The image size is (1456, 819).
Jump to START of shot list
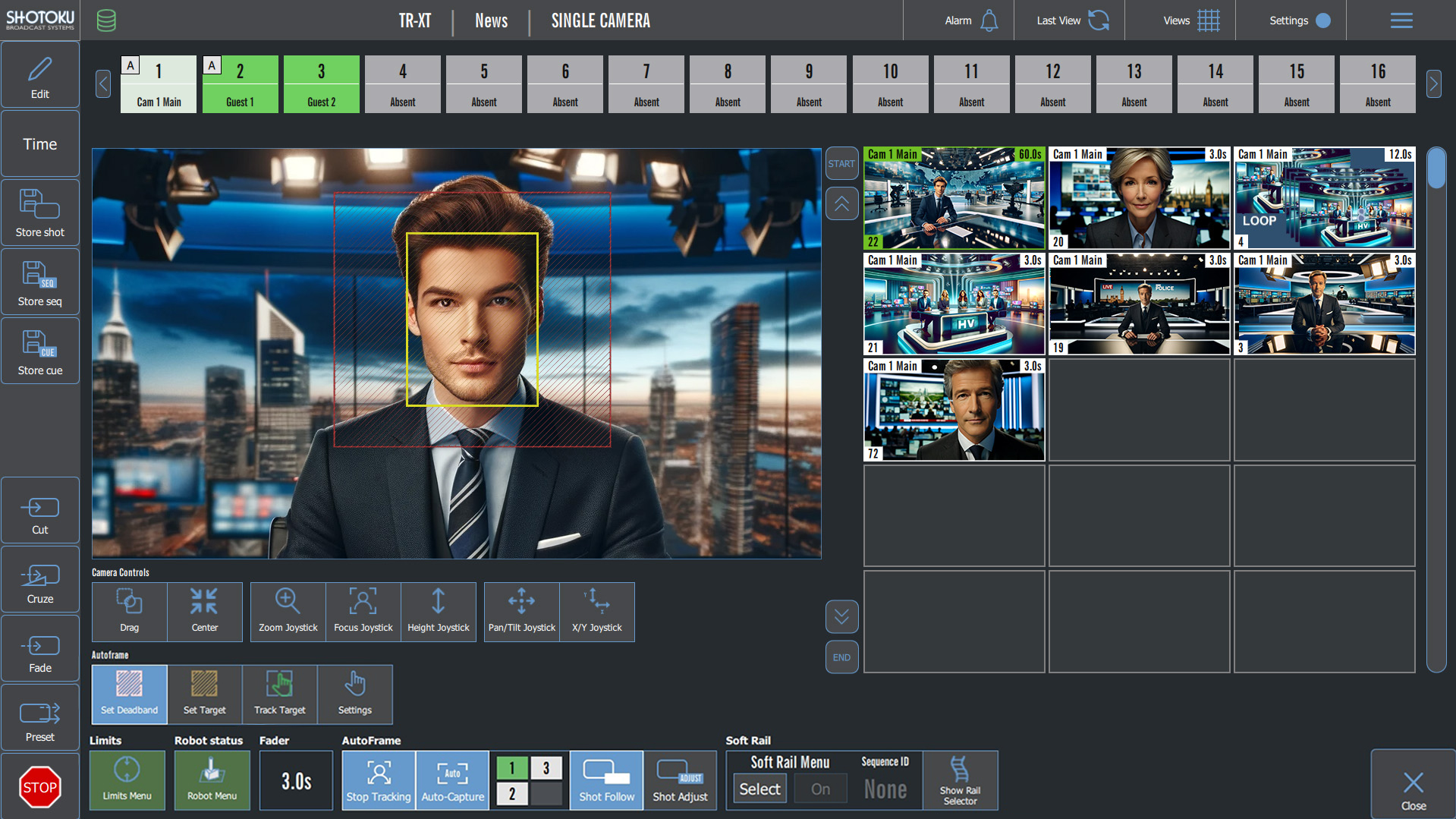841,164
